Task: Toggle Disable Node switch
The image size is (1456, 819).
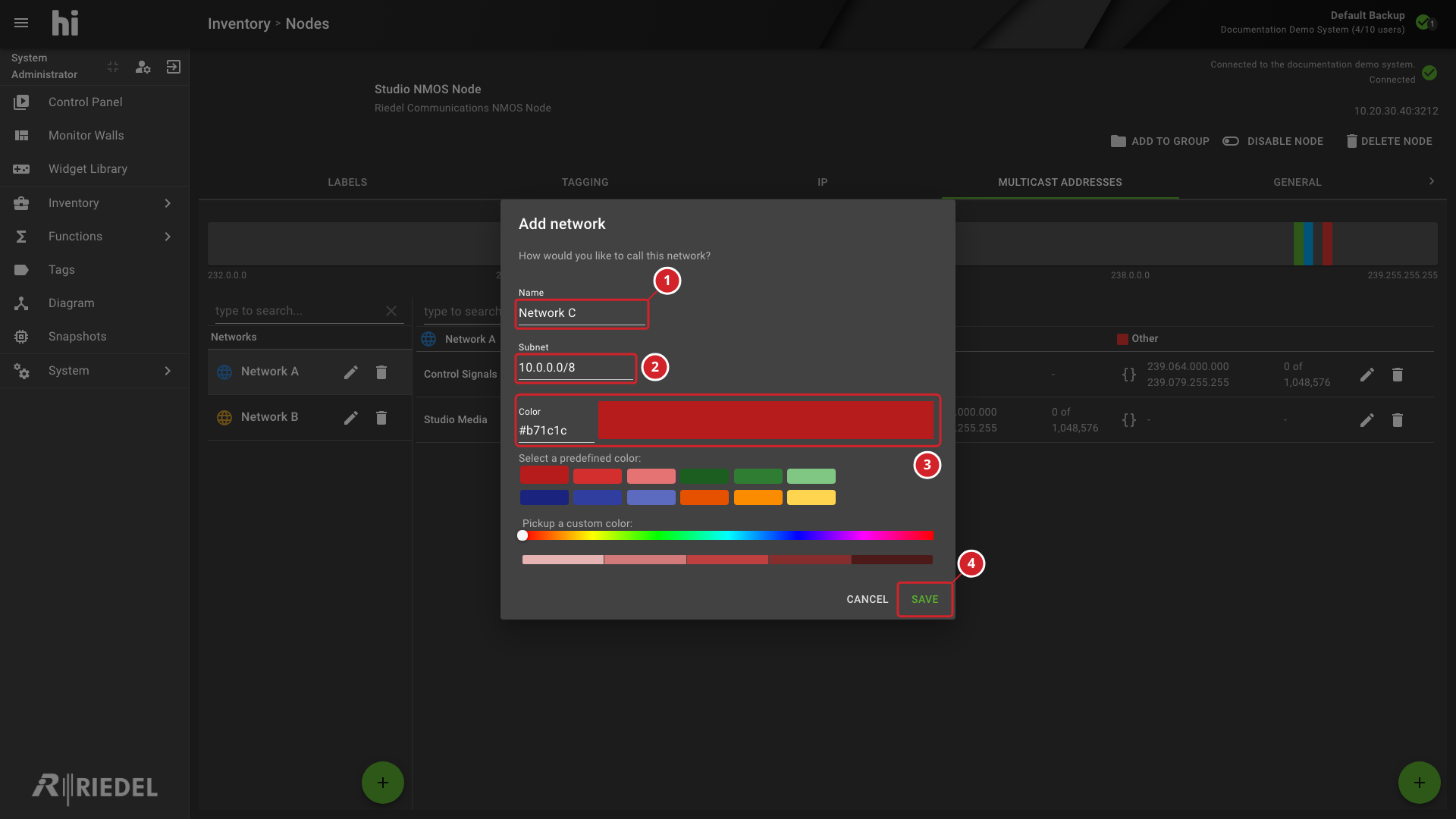Action: 1231,141
